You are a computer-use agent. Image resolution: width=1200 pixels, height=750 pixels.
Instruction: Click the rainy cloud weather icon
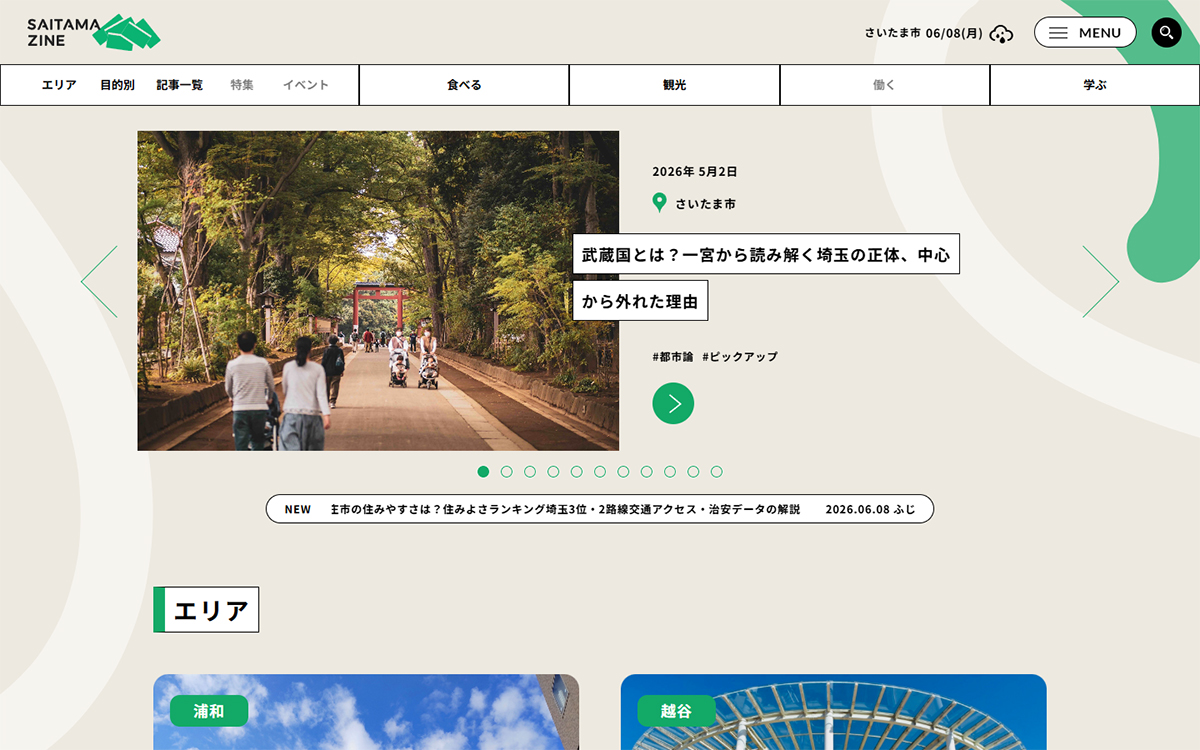(1001, 33)
